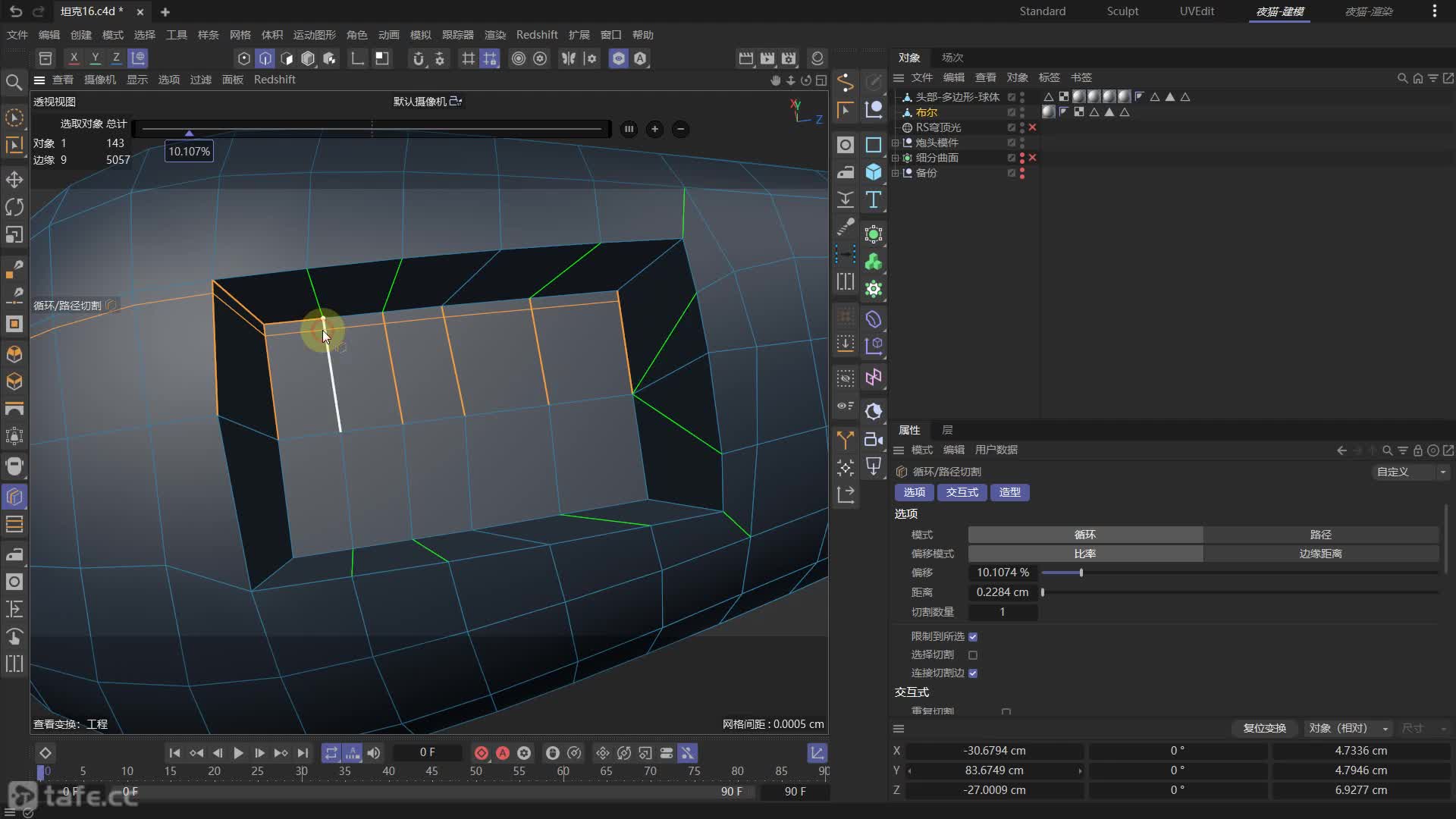Play the timeline animation
This screenshot has height=819, width=1456.
coord(238,753)
